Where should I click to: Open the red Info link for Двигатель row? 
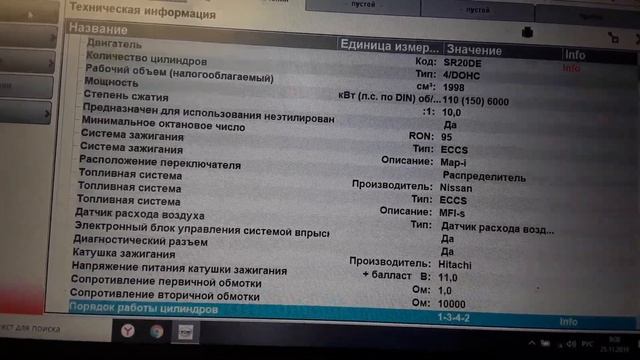pyautogui.click(x=571, y=68)
